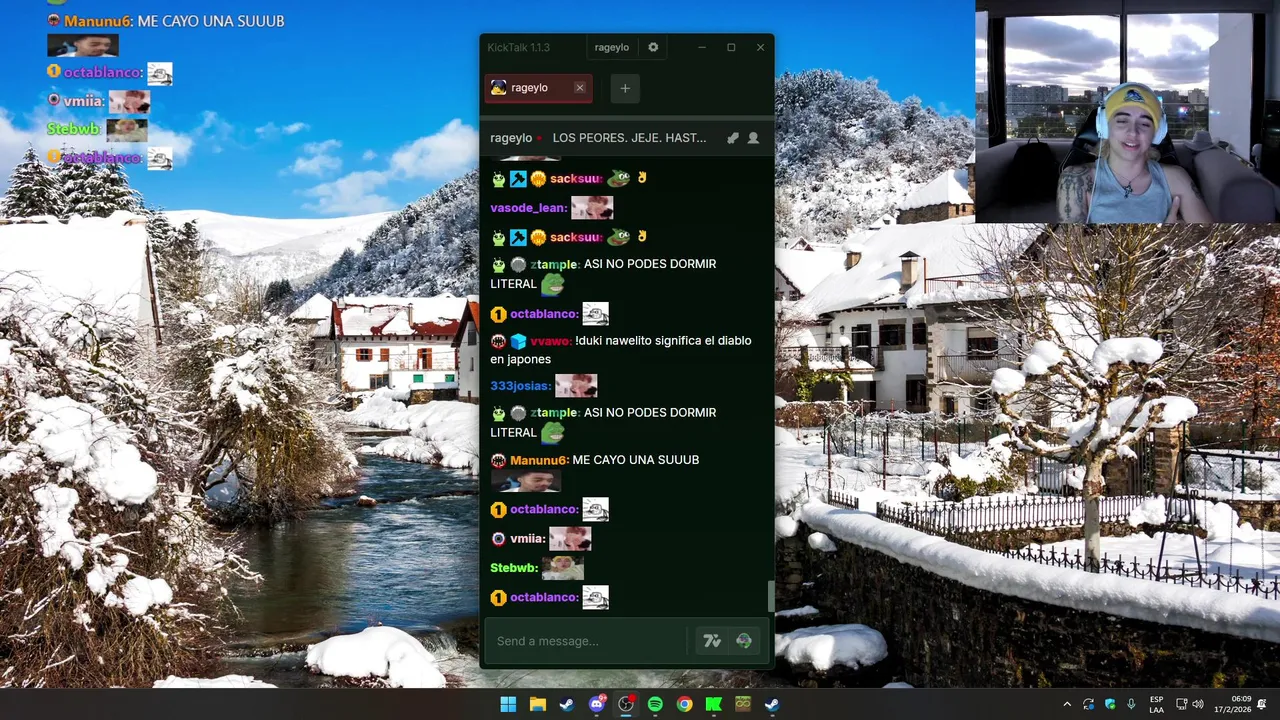Viewport: 1280px width, 720px height.
Task: Click vvawo blue cube badge icon
Action: coord(518,341)
